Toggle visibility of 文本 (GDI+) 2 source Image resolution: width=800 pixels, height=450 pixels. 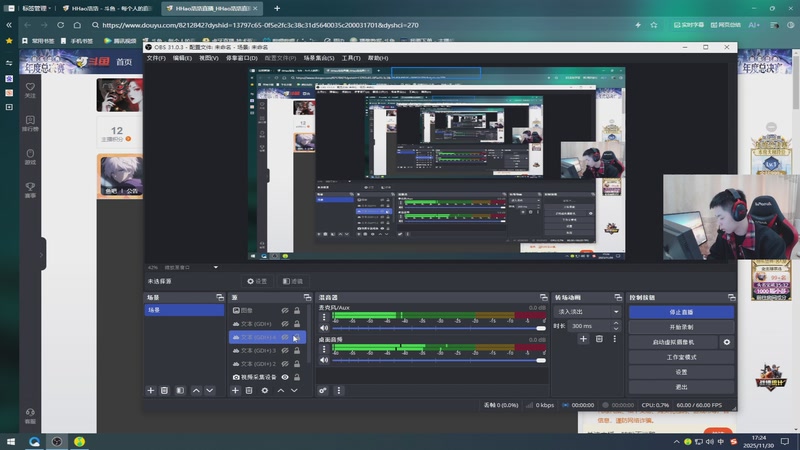click(x=285, y=364)
